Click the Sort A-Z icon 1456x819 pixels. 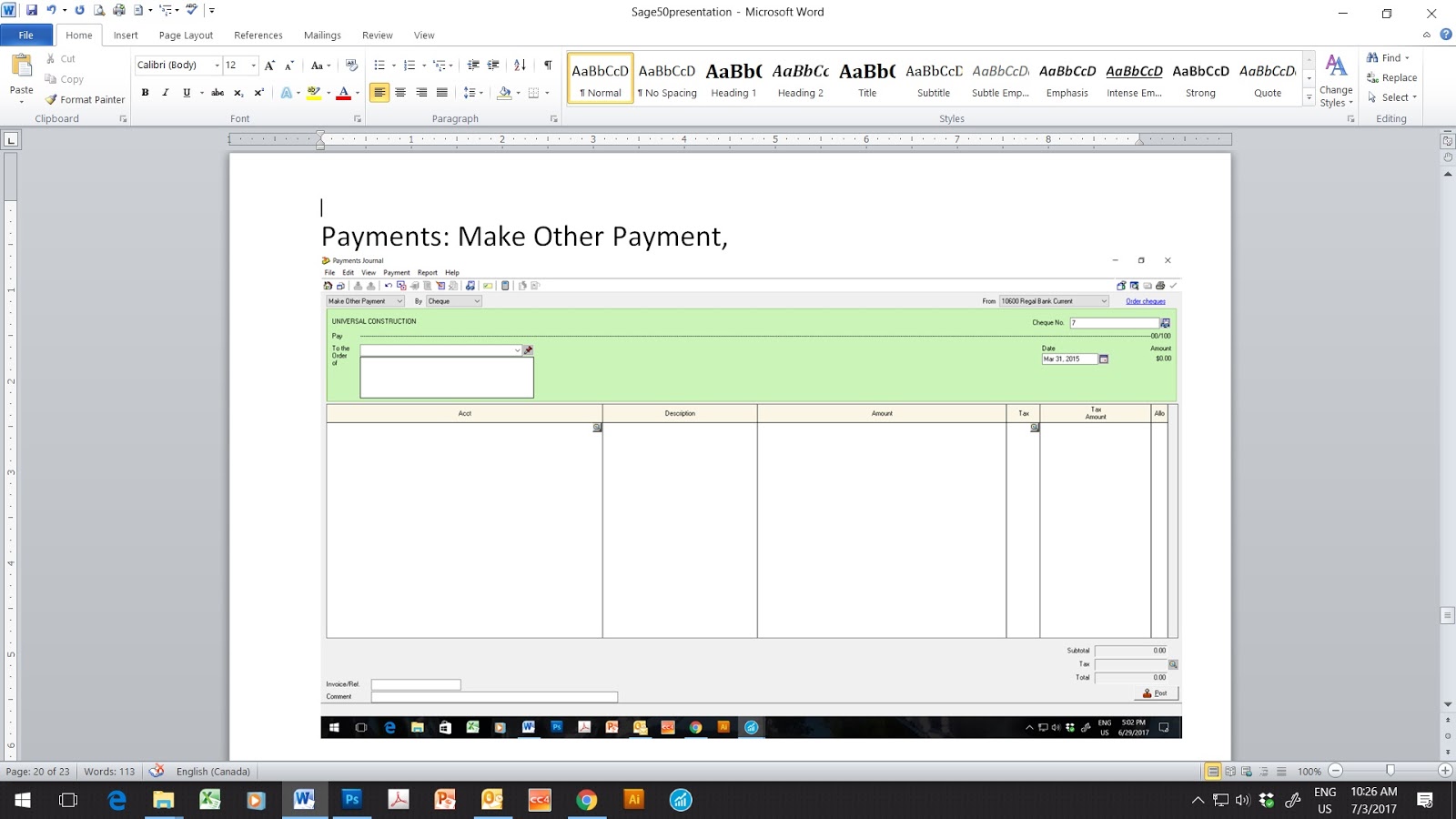click(520, 66)
